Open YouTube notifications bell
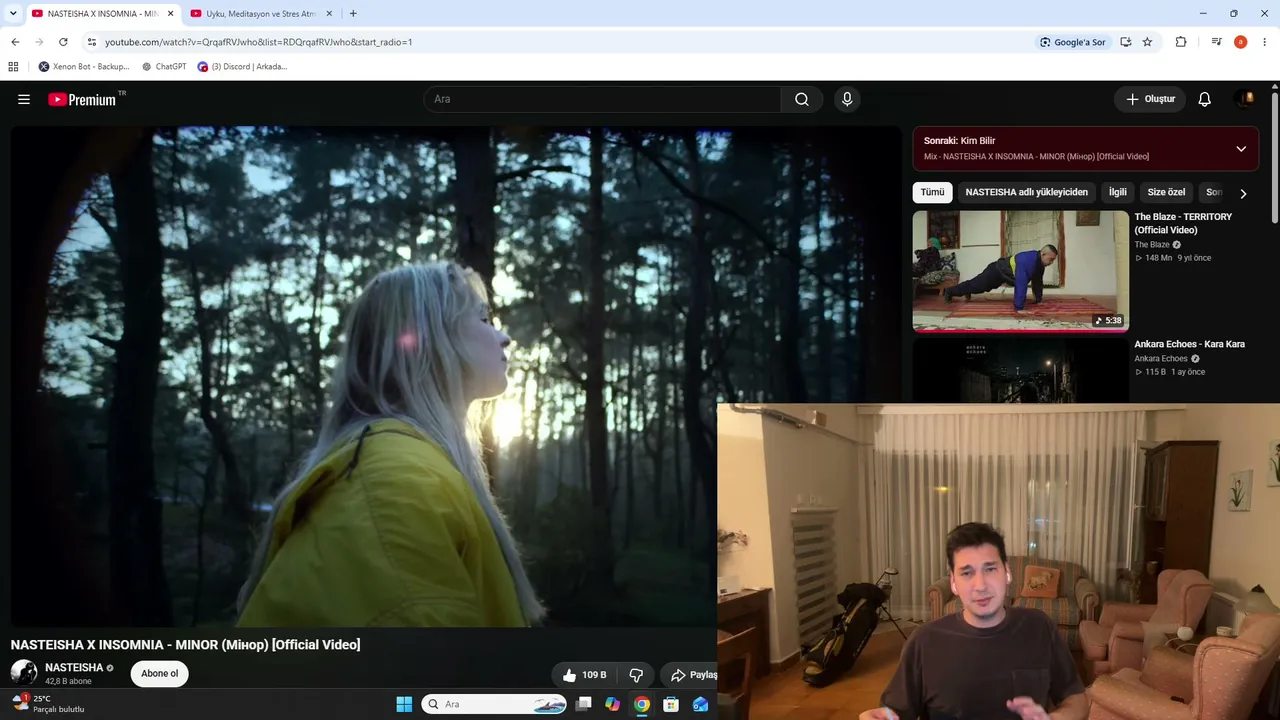Viewport: 1280px width, 720px height. pos(1205,99)
